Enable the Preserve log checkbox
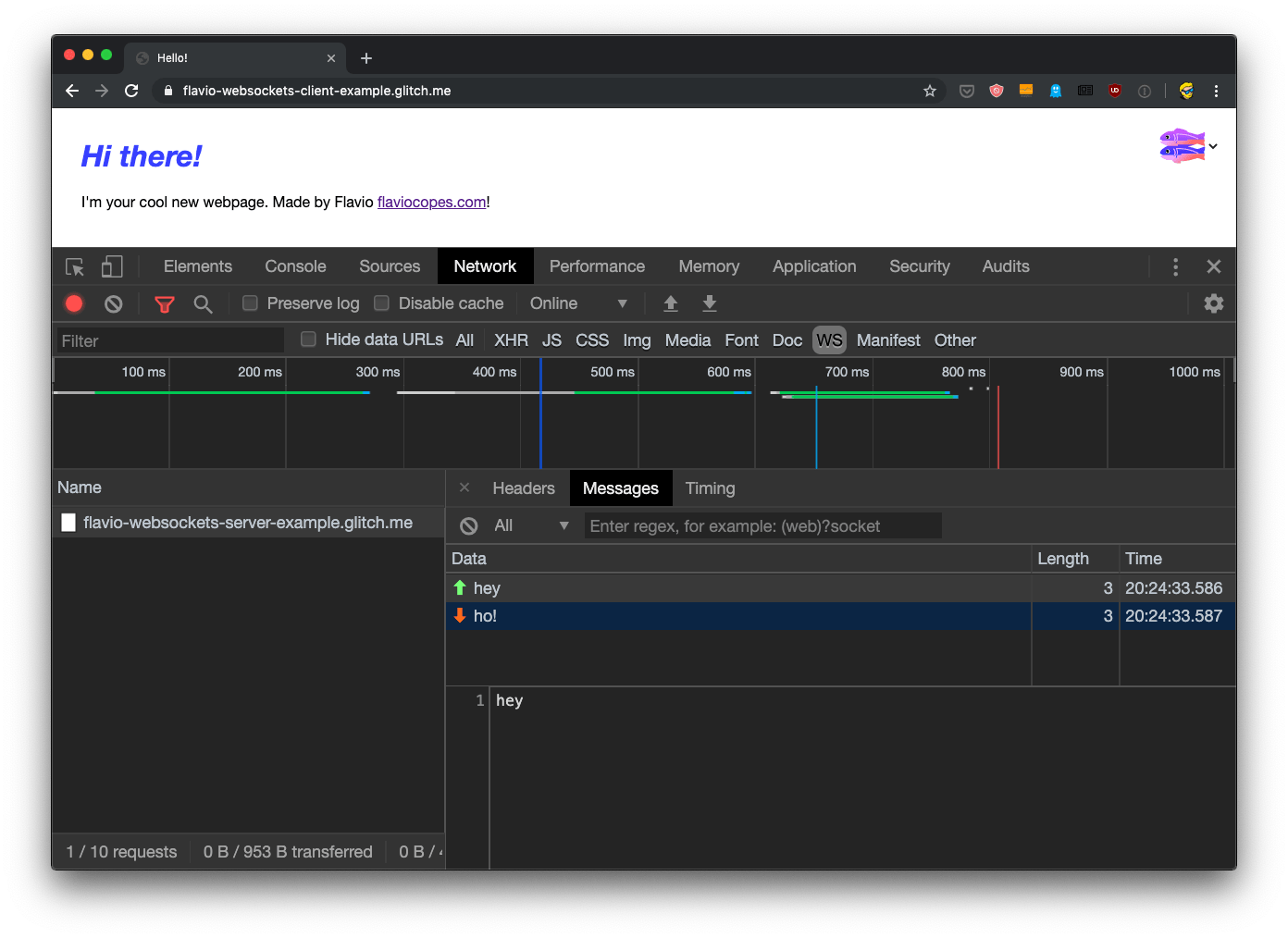Viewport: 1288px width, 938px height. (x=250, y=302)
